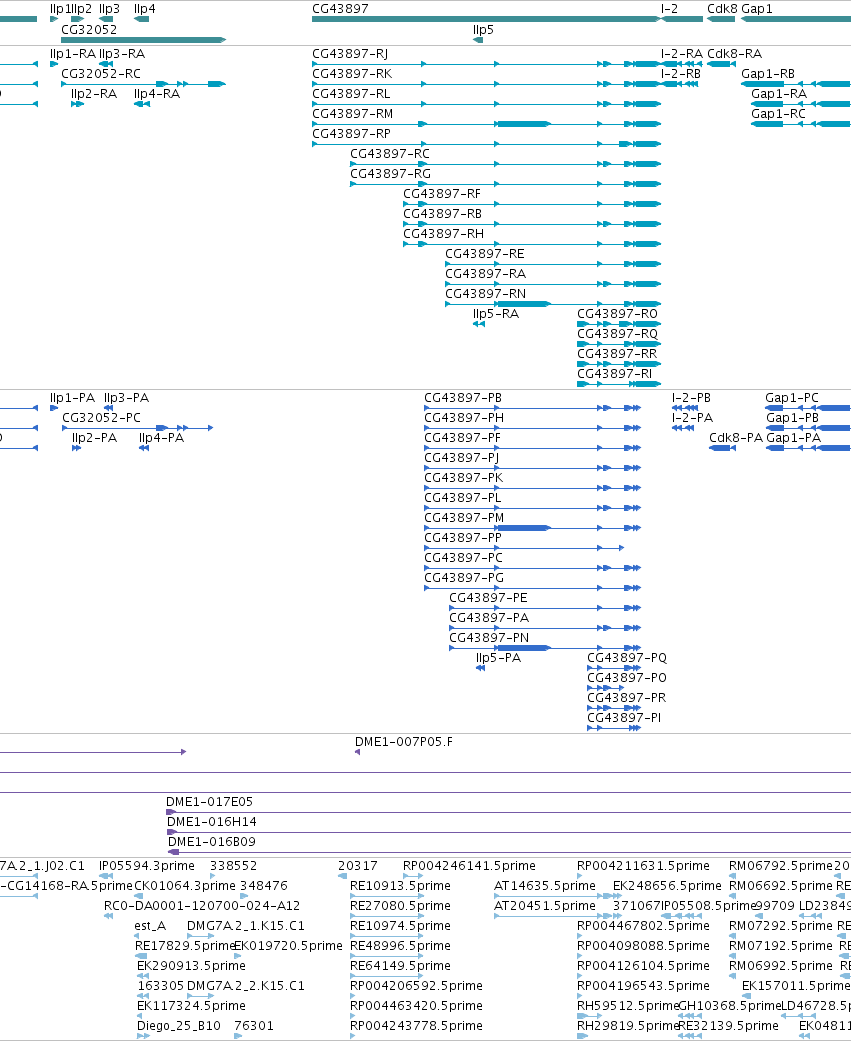Select the Gap1-PC protein label
Screen dimensions: 851x1041
coord(792,398)
